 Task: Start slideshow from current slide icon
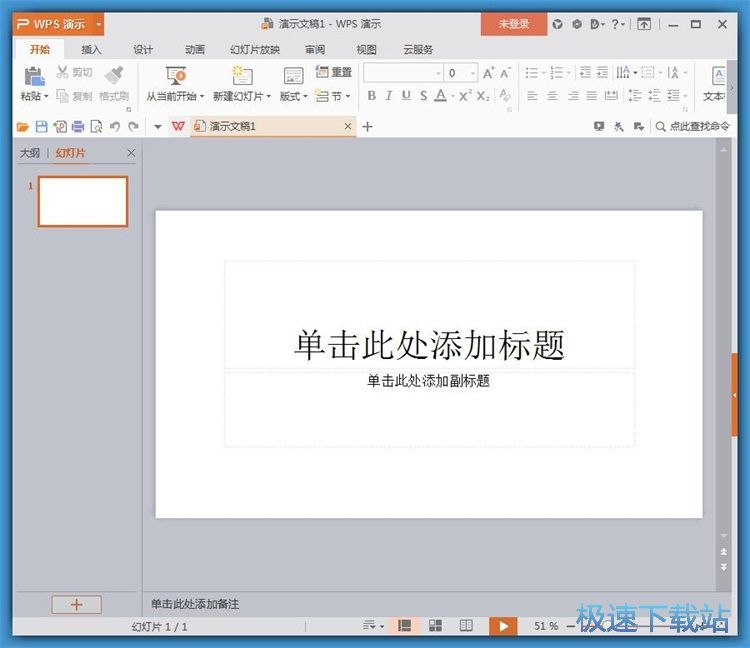click(176, 76)
